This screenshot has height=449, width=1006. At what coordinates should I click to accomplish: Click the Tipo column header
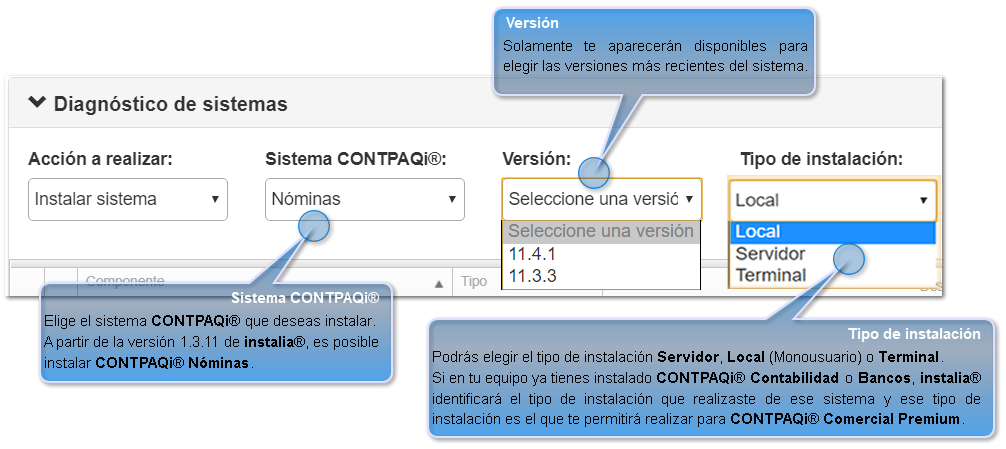click(x=474, y=282)
